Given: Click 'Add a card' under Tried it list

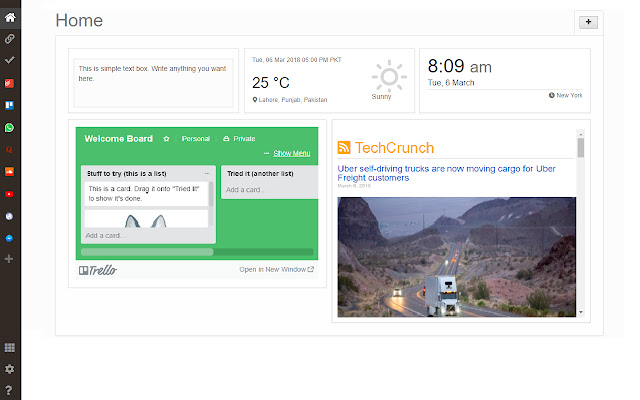Looking at the screenshot, I should [x=245, y=190].
